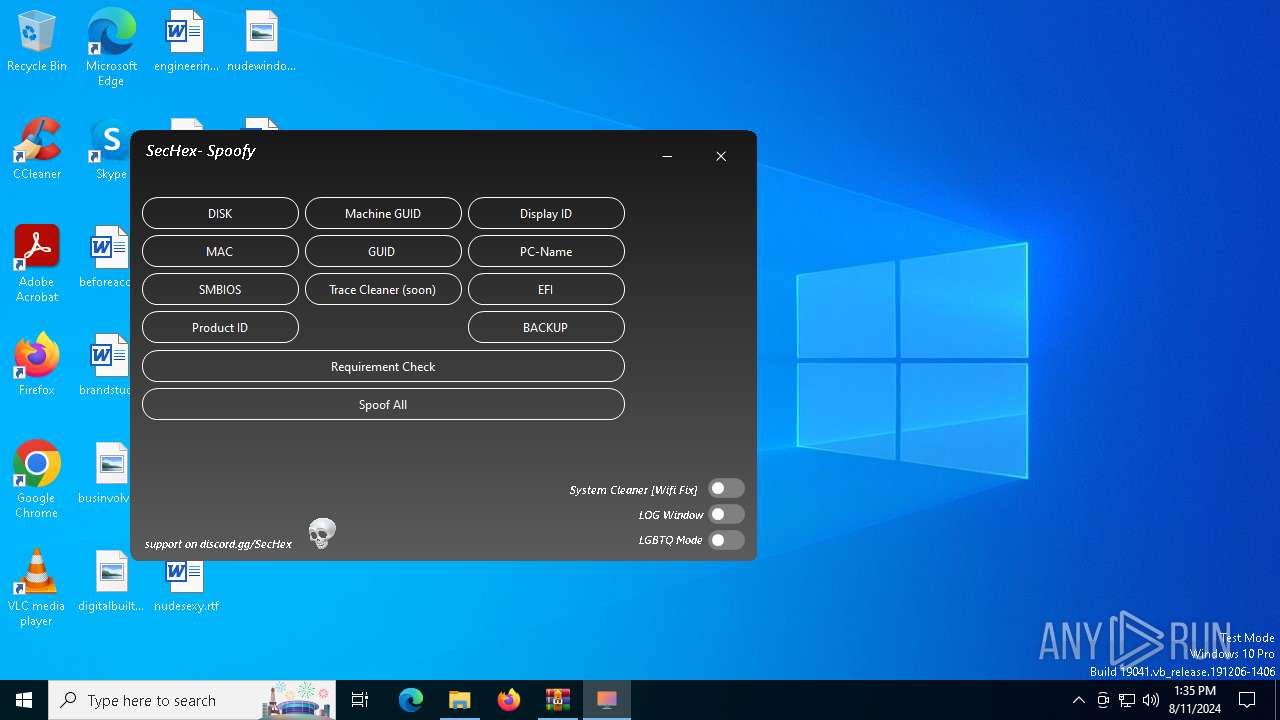1280x720 pixels.
Task: Click the Product ID button
Action: [x=220, y=327]
